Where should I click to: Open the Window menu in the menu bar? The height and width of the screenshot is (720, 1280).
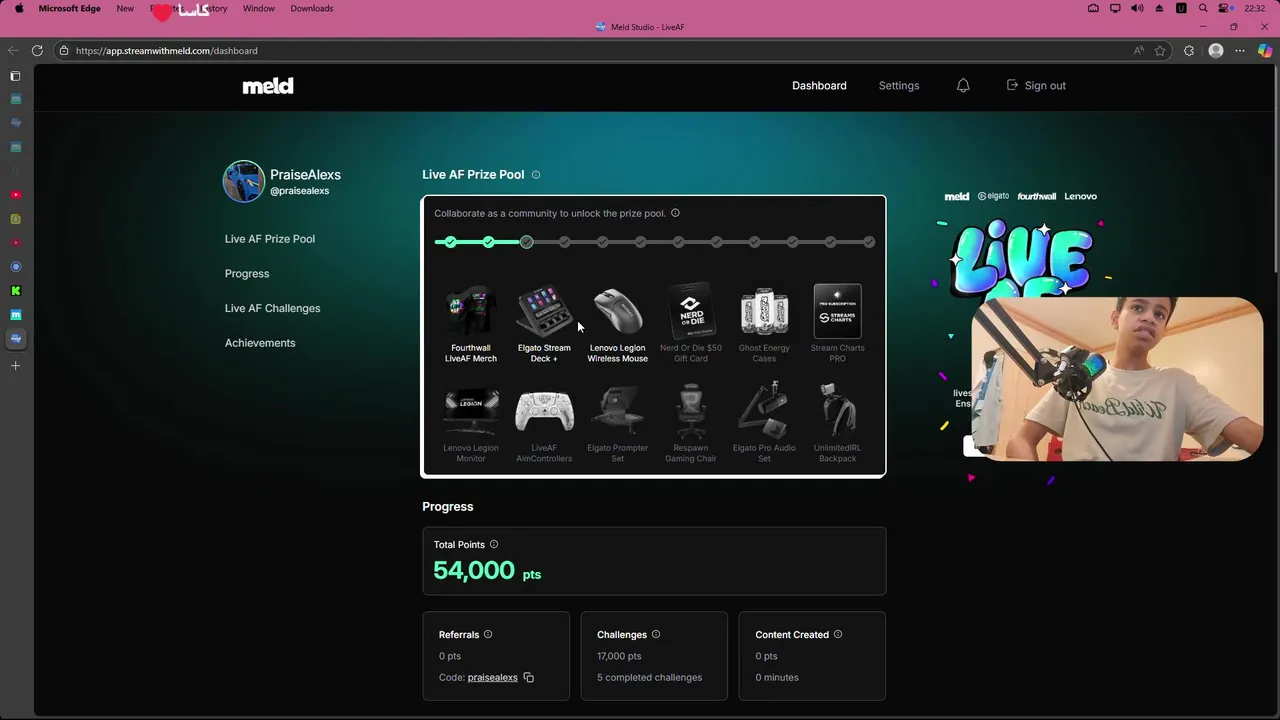coord(258,8)
